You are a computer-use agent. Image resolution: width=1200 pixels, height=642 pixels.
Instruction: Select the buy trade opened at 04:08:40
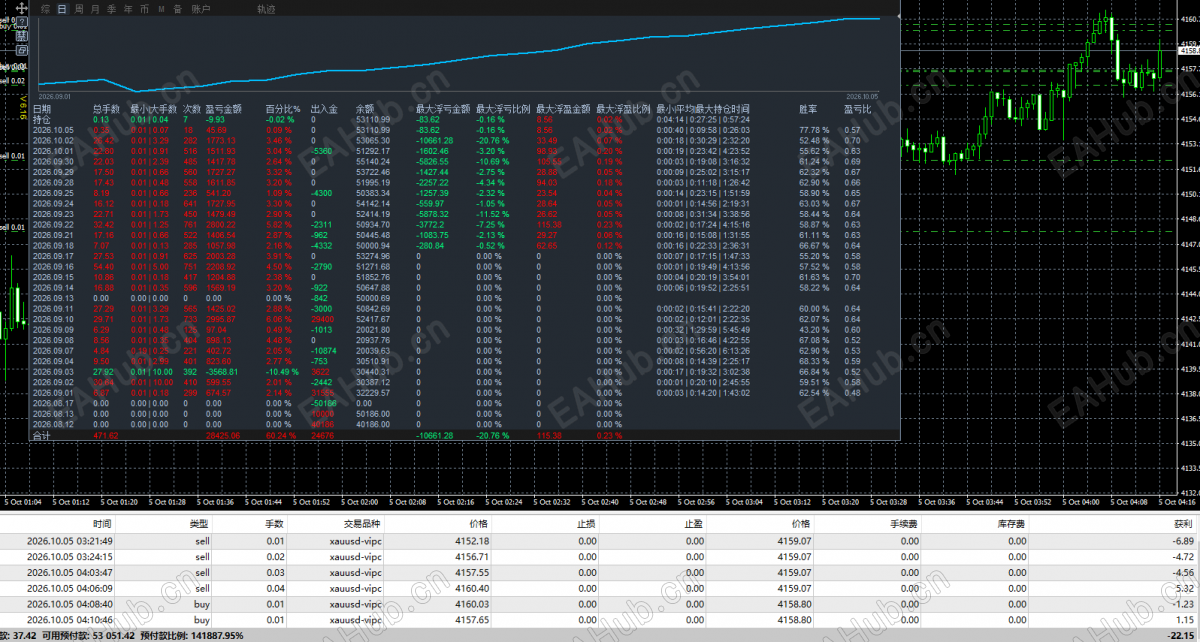point(600,605)
